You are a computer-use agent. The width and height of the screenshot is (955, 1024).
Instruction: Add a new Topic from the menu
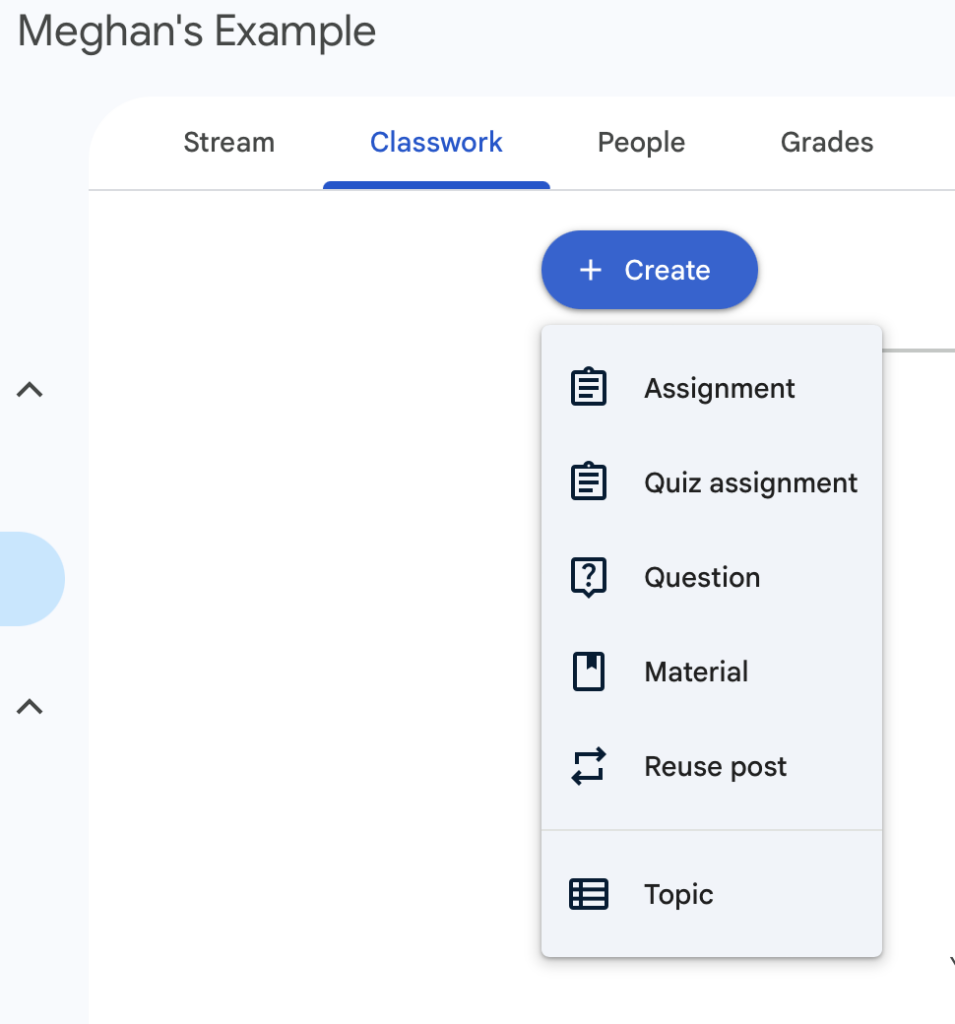click(x=678, y=894)
